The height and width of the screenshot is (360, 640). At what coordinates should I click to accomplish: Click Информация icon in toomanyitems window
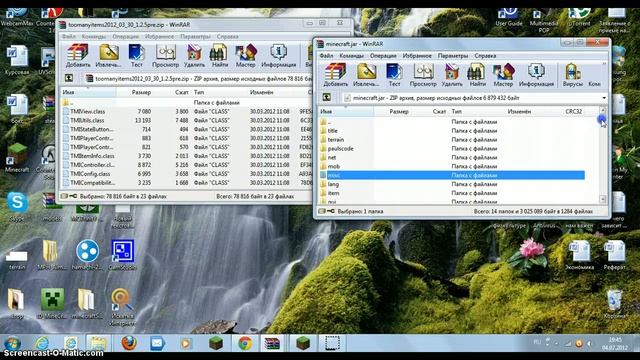pos(278,56)
